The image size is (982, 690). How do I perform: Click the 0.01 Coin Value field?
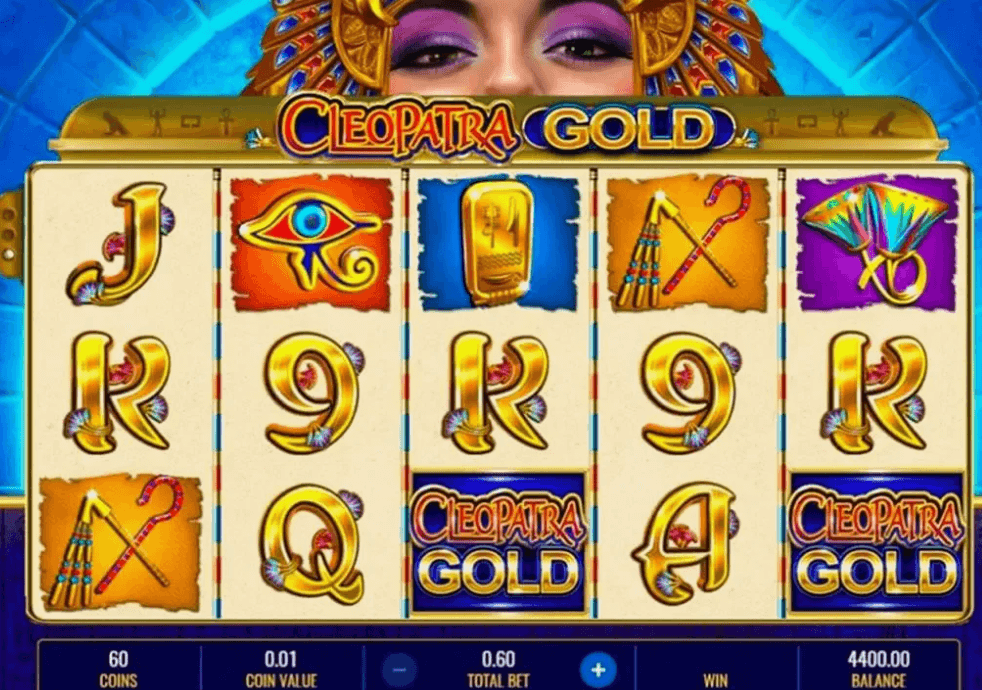click(281, 669)
